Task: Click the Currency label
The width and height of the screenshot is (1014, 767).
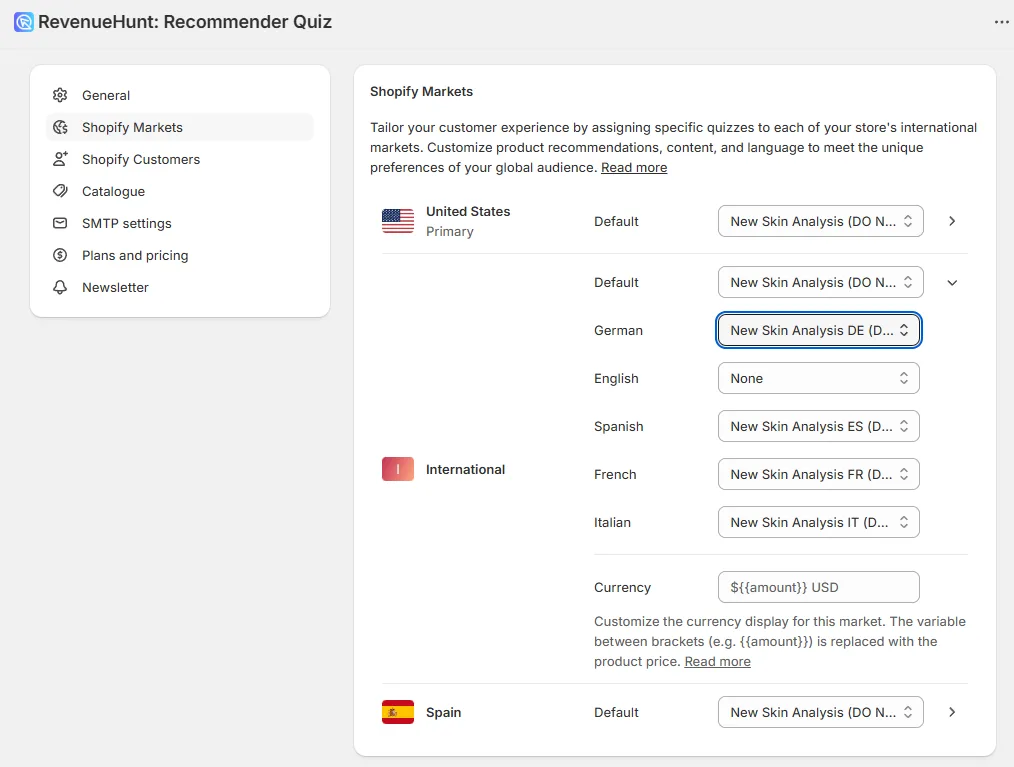Action: pyautogui.click(x=622, y=587)
